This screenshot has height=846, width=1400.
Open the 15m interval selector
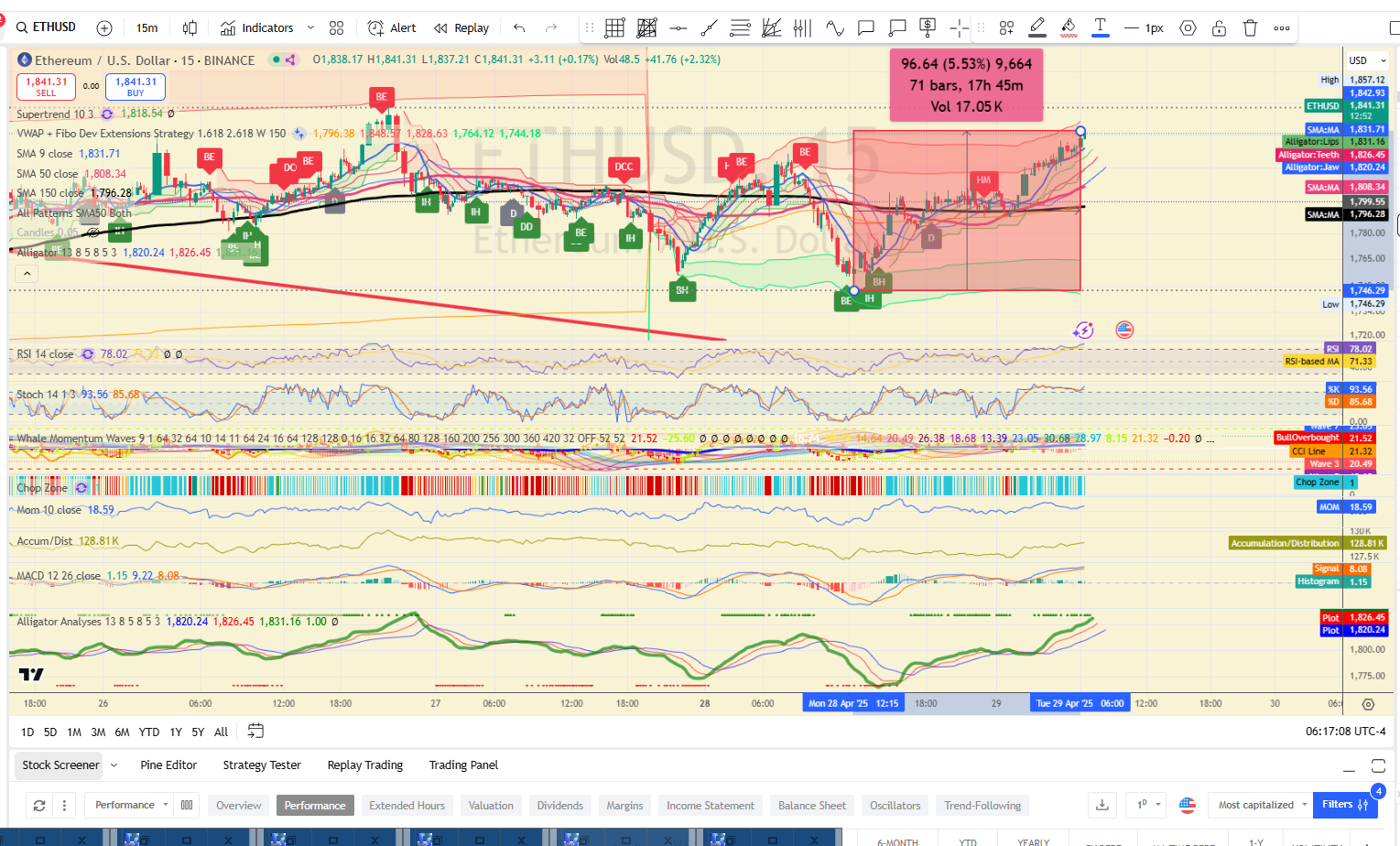147,28
